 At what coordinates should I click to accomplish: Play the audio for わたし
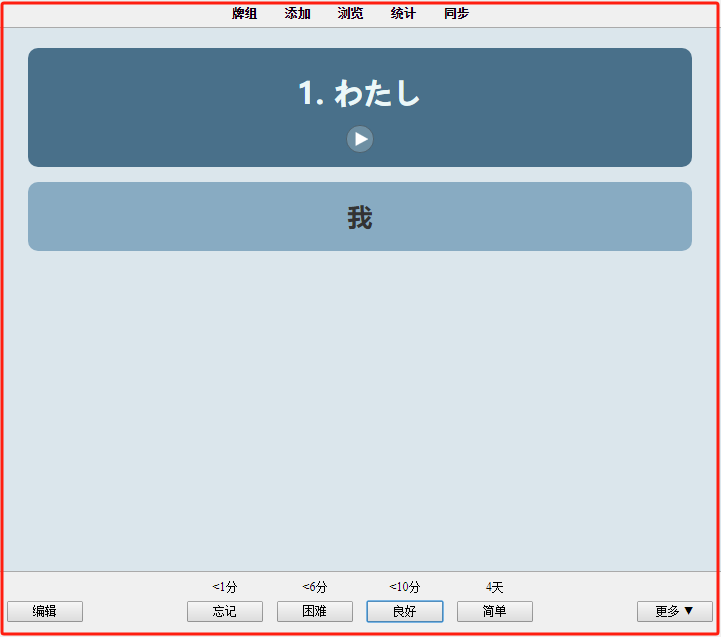[360, 139]
